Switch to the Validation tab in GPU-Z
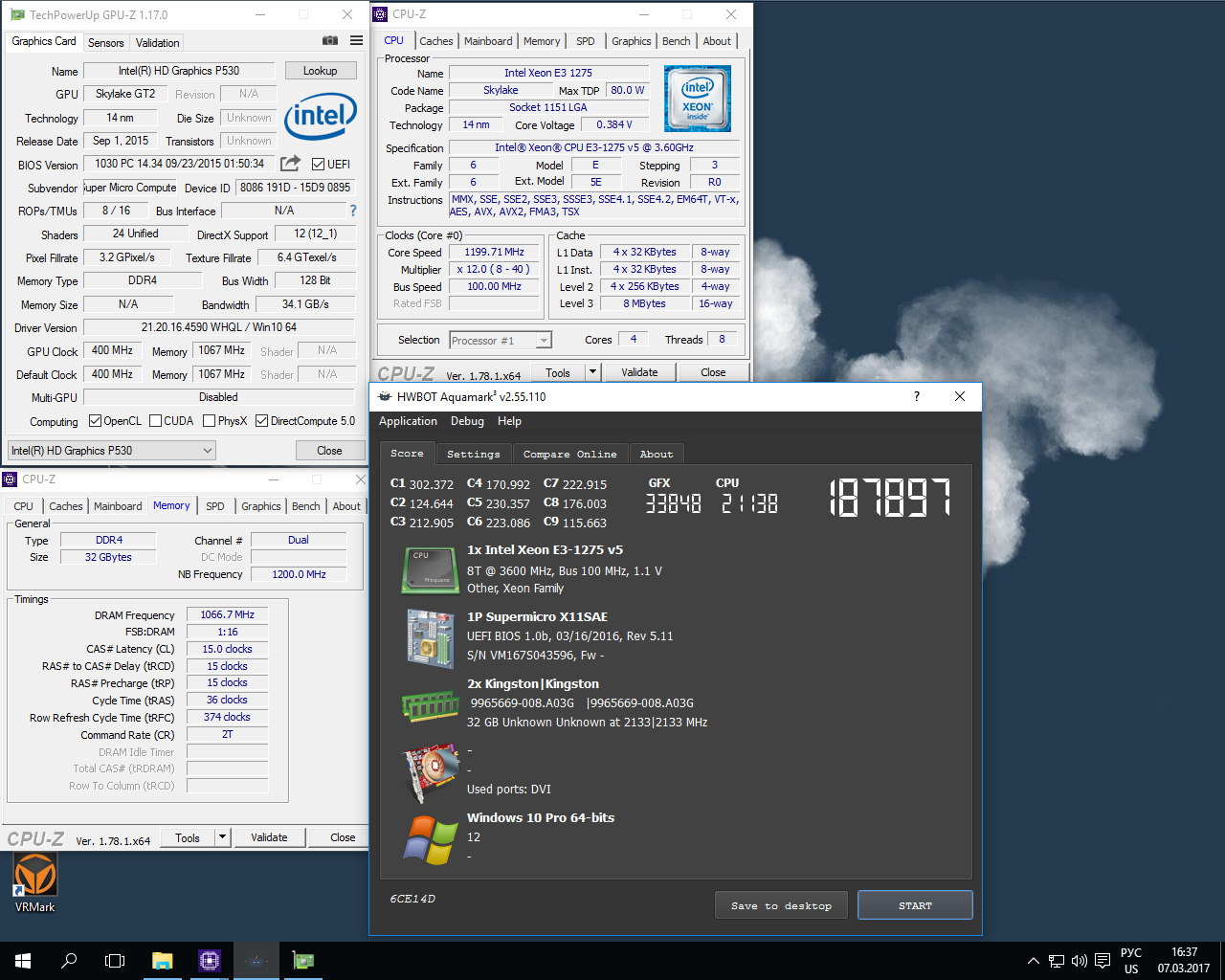Viewport: 1225px width, 980px height. click(x=157, y=43)
